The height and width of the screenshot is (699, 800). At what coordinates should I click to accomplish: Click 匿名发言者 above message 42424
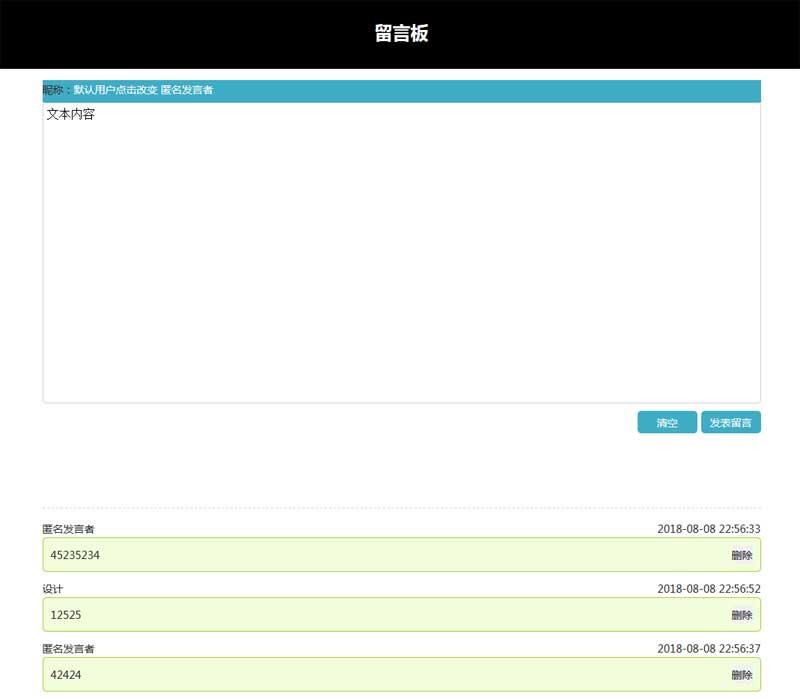tap(68, 649)
